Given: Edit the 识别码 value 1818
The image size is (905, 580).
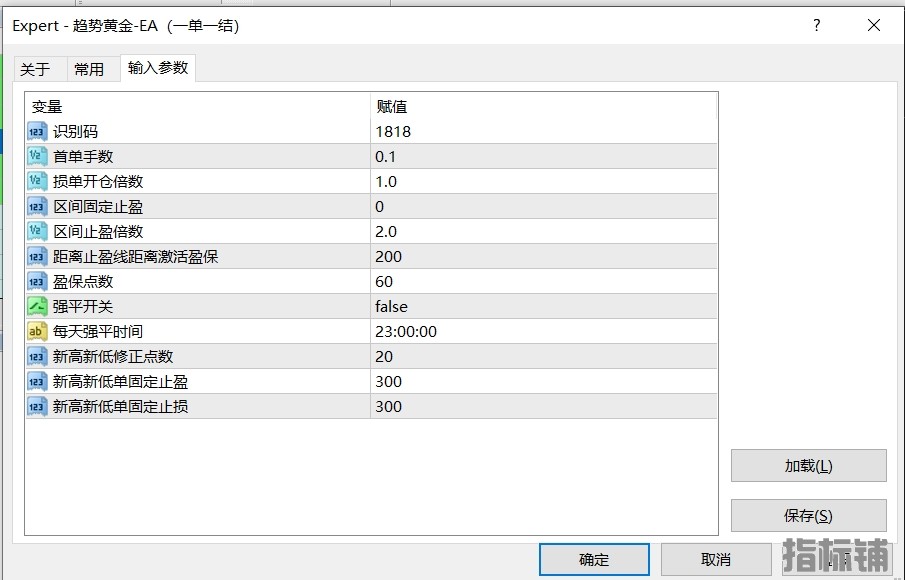Looking at the screenshot, I should coord(544,132).
